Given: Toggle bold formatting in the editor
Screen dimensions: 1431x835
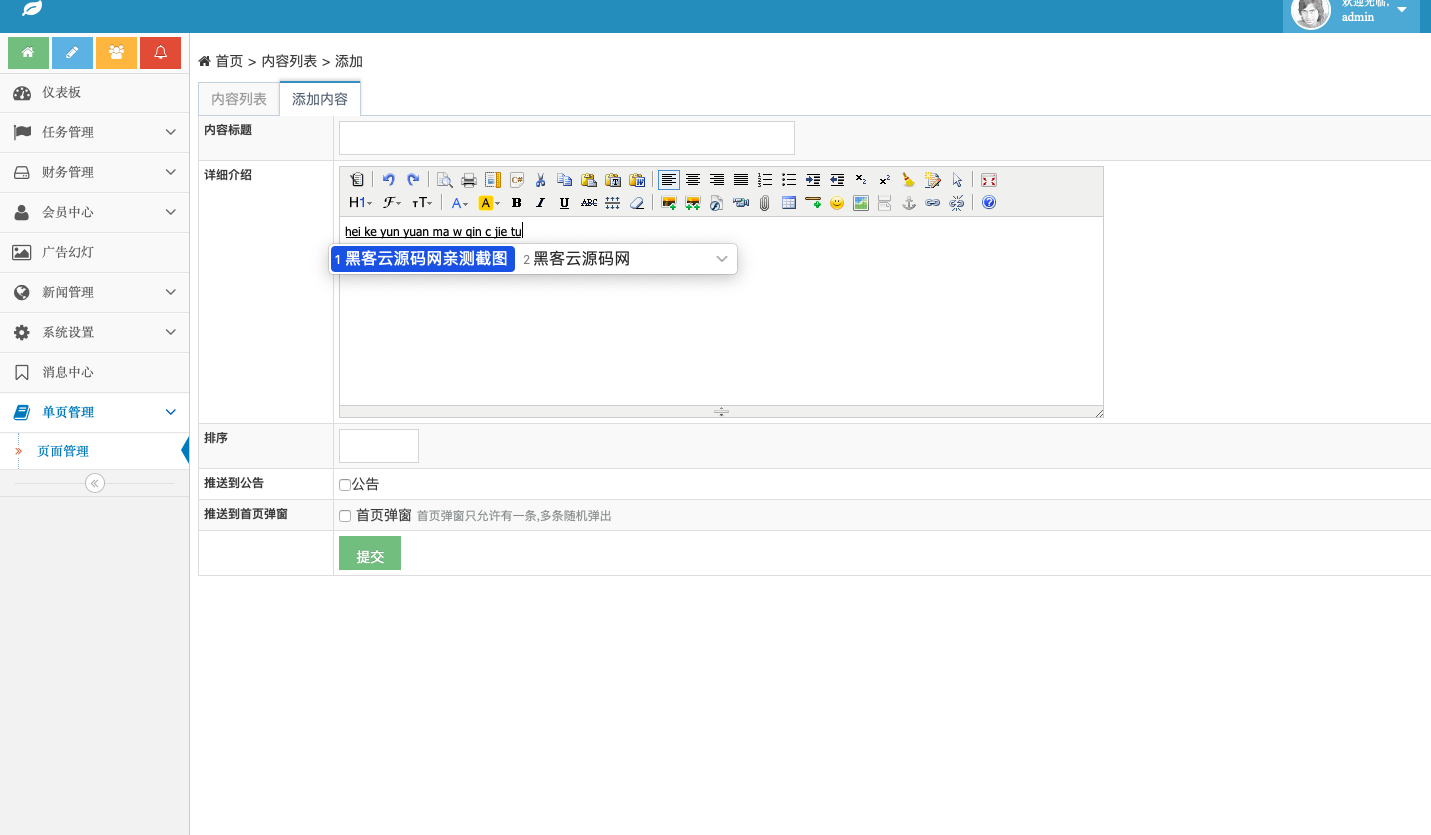Looking at the screenshot, I should [x=516, y=203].
